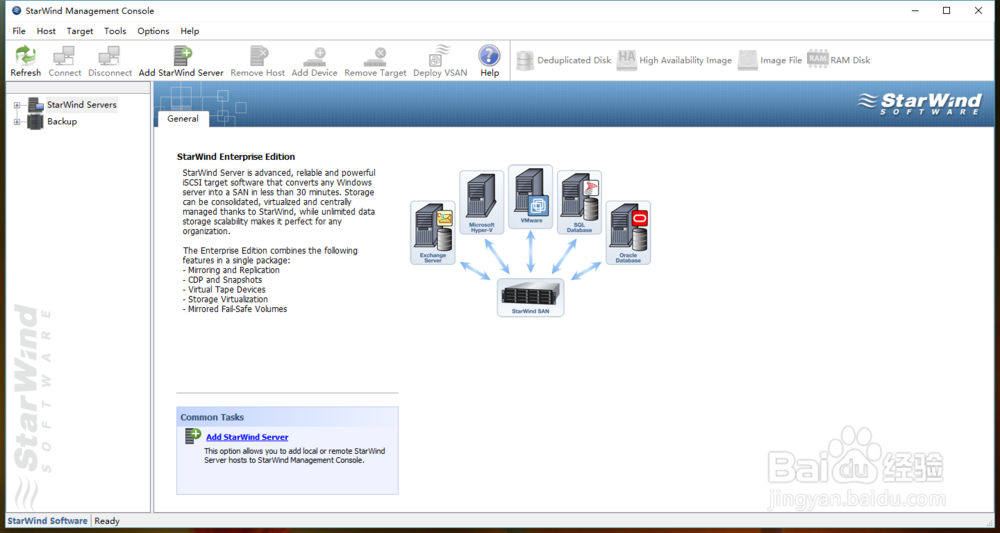
Task: Click the VMware diagram icon
Action: coord(531,196)
